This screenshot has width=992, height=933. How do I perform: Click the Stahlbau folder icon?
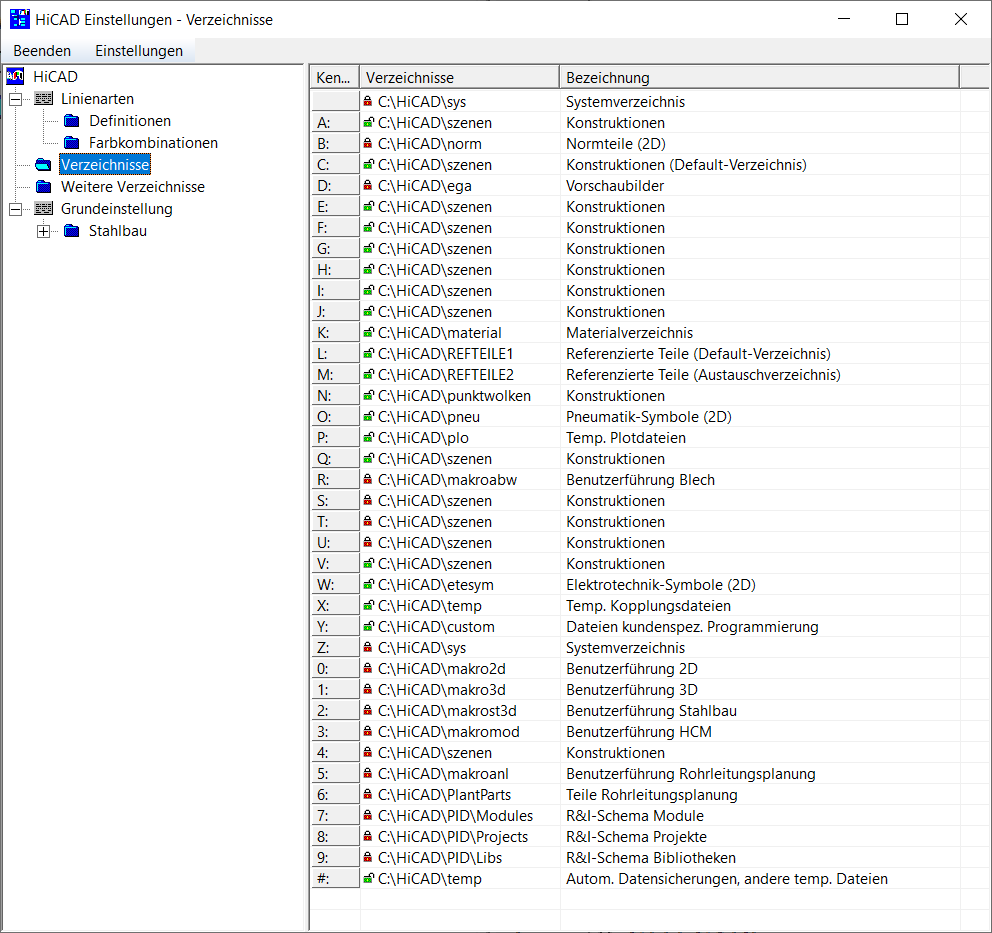[71, 231]
